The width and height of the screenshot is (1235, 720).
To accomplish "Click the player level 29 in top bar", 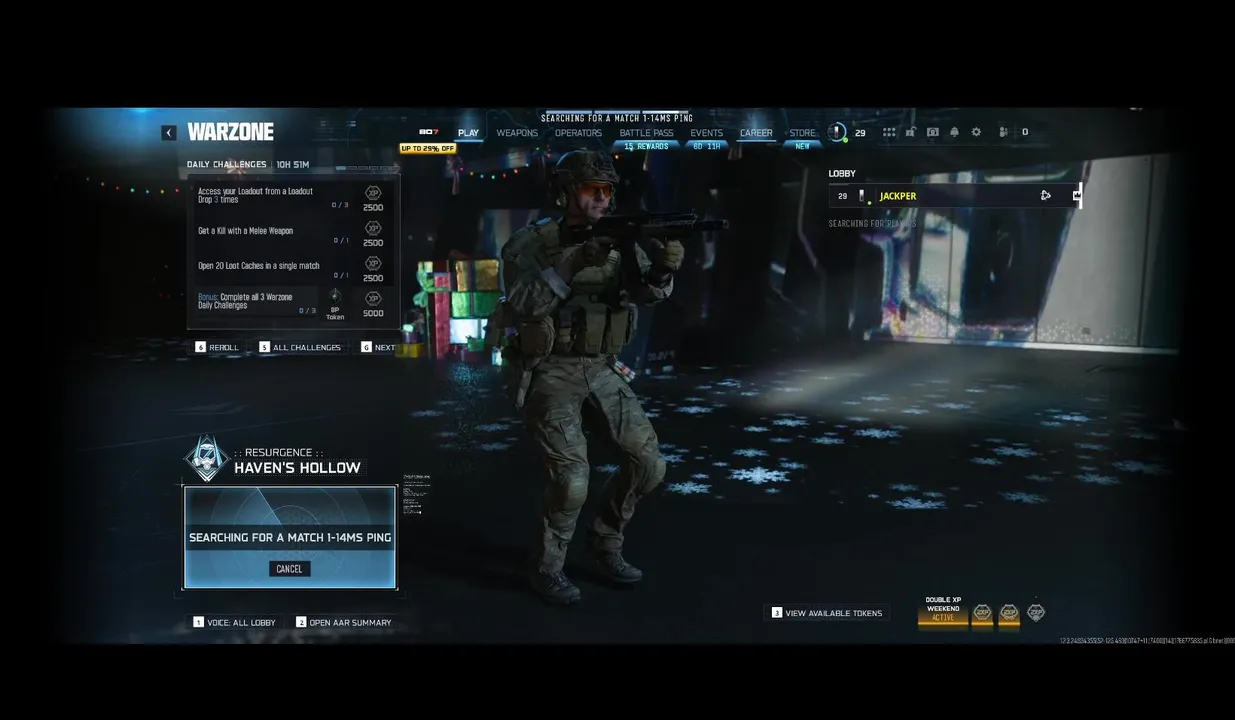I will (860, 132).
